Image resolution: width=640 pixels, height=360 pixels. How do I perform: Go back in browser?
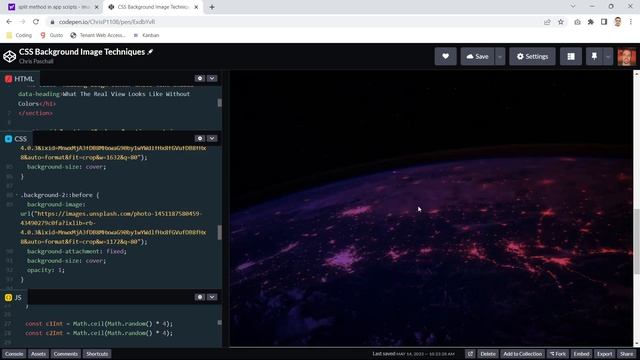[9, 22]
